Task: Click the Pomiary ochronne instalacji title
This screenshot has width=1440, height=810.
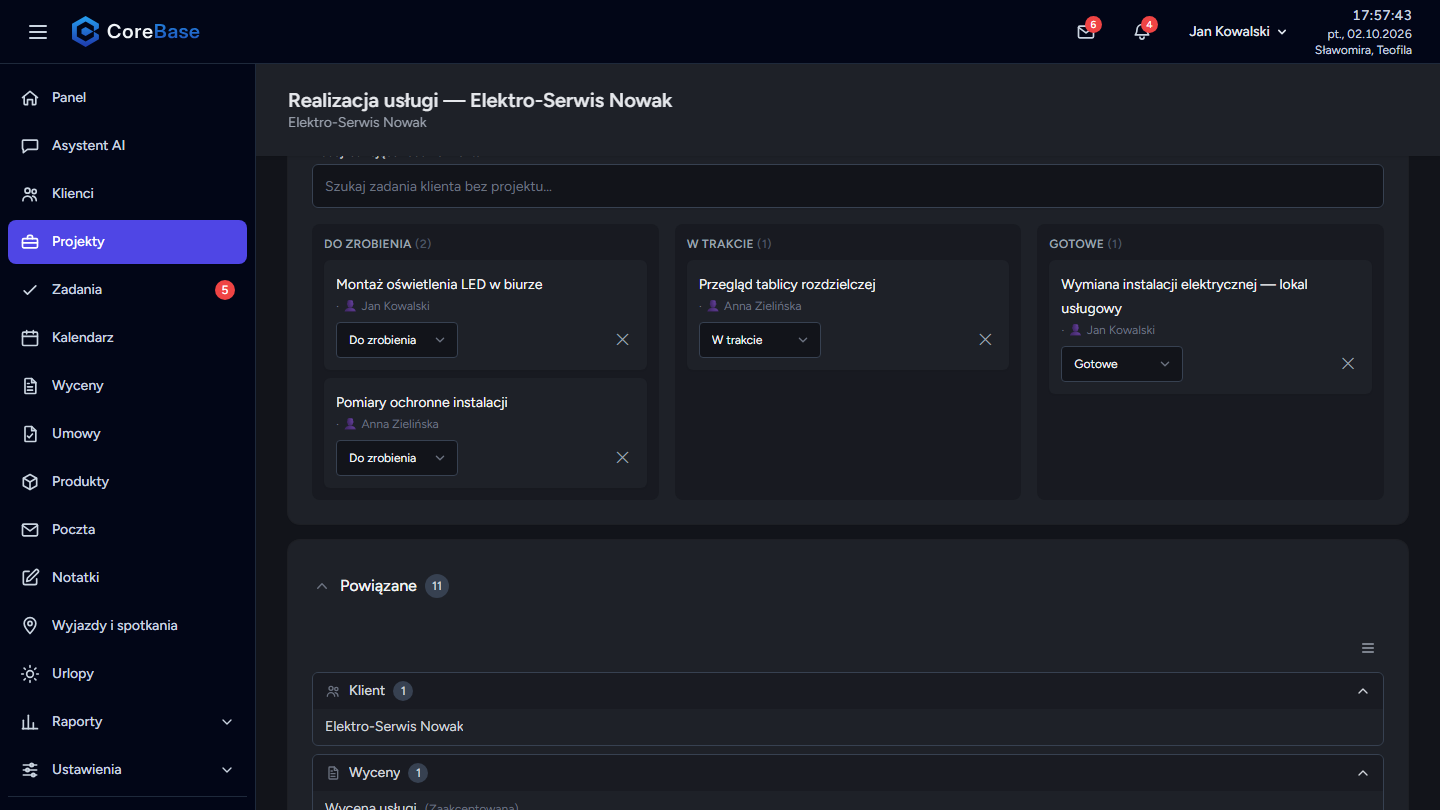Action: tap(422, 402)
